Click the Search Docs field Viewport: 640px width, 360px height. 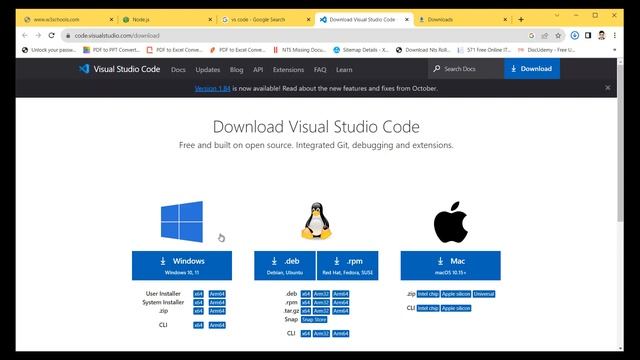point(466,69)
